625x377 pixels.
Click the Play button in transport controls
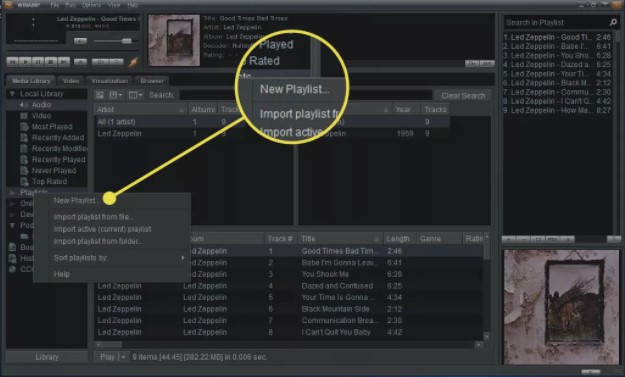coord(26,62)
